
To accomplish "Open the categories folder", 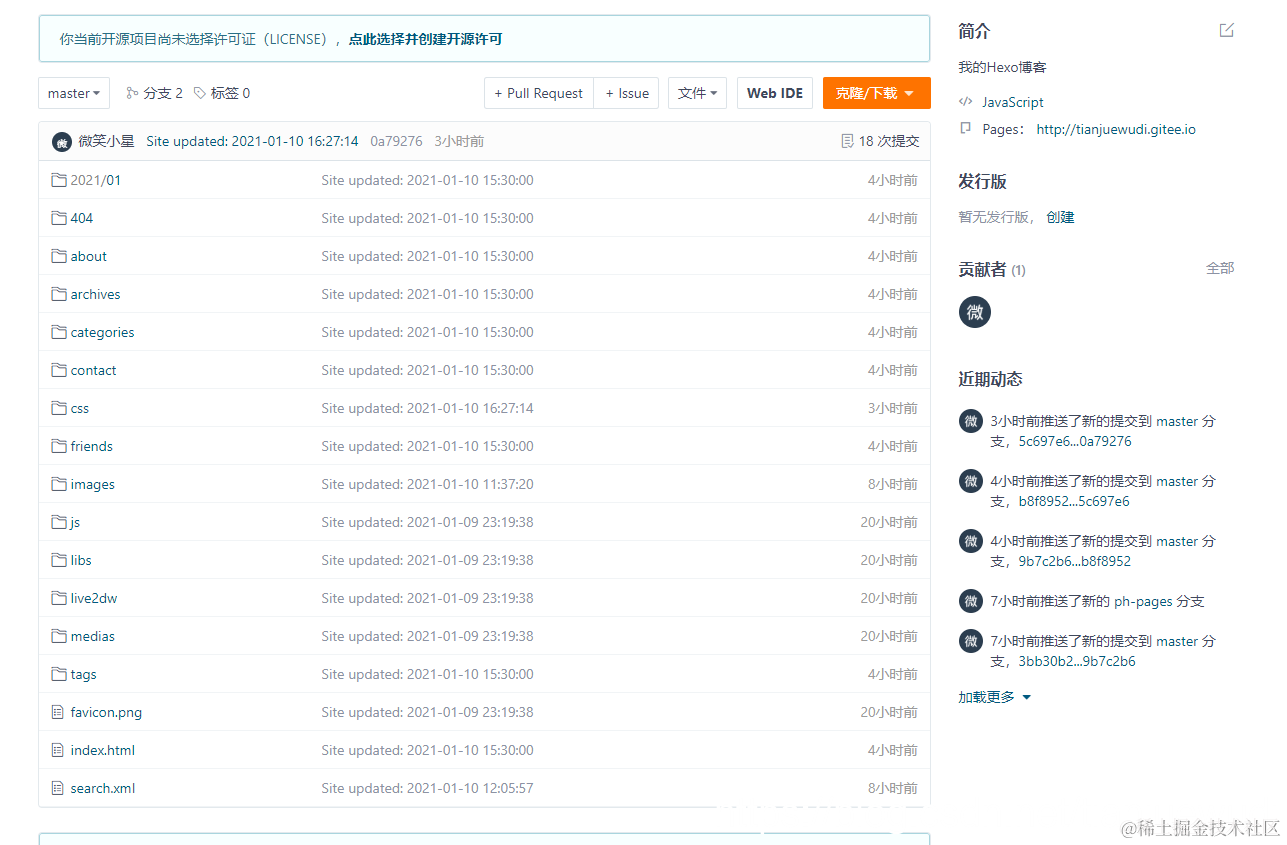I will (x=102, y=332).
